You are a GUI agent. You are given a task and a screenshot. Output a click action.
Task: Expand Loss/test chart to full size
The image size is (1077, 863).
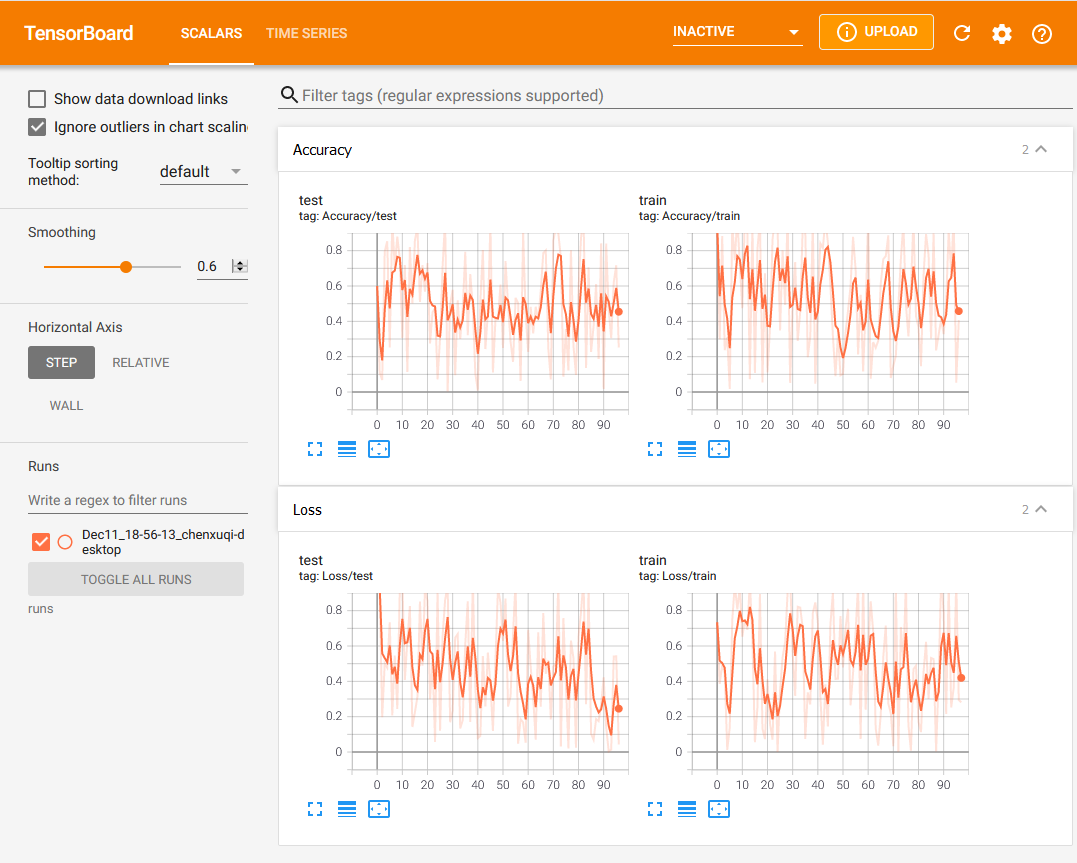315,809
